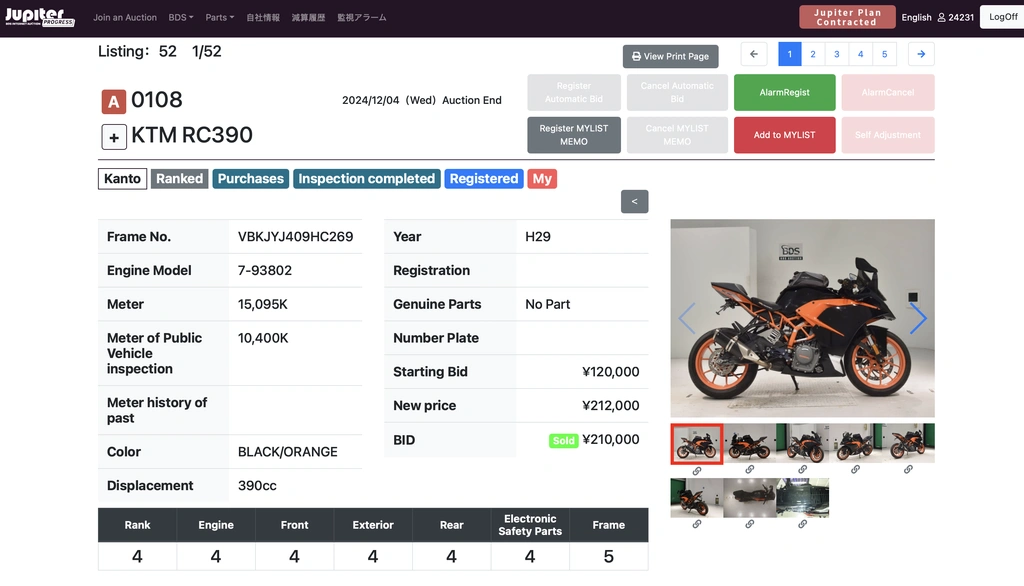
Task: Open user account 24231
Action: coord(955,18)
